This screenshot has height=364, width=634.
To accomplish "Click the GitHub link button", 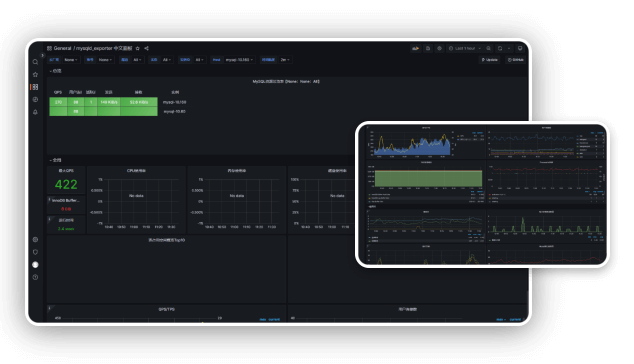I will tap(516, 59).
